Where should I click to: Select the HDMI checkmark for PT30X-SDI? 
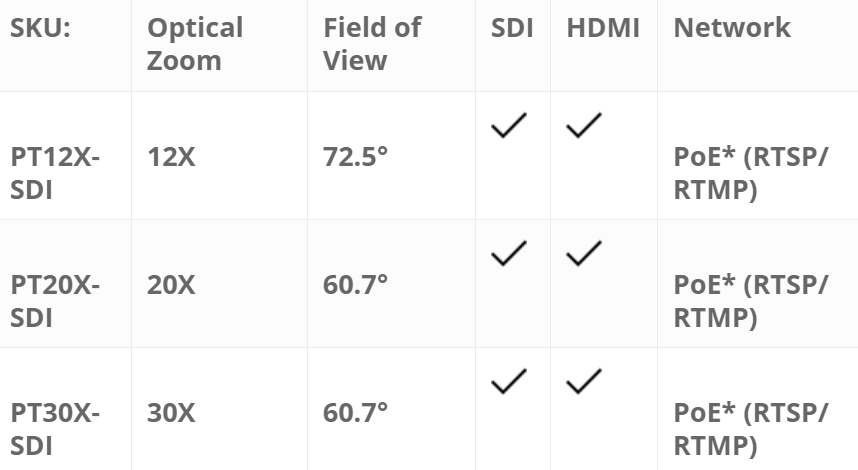[x=584, y=381]
